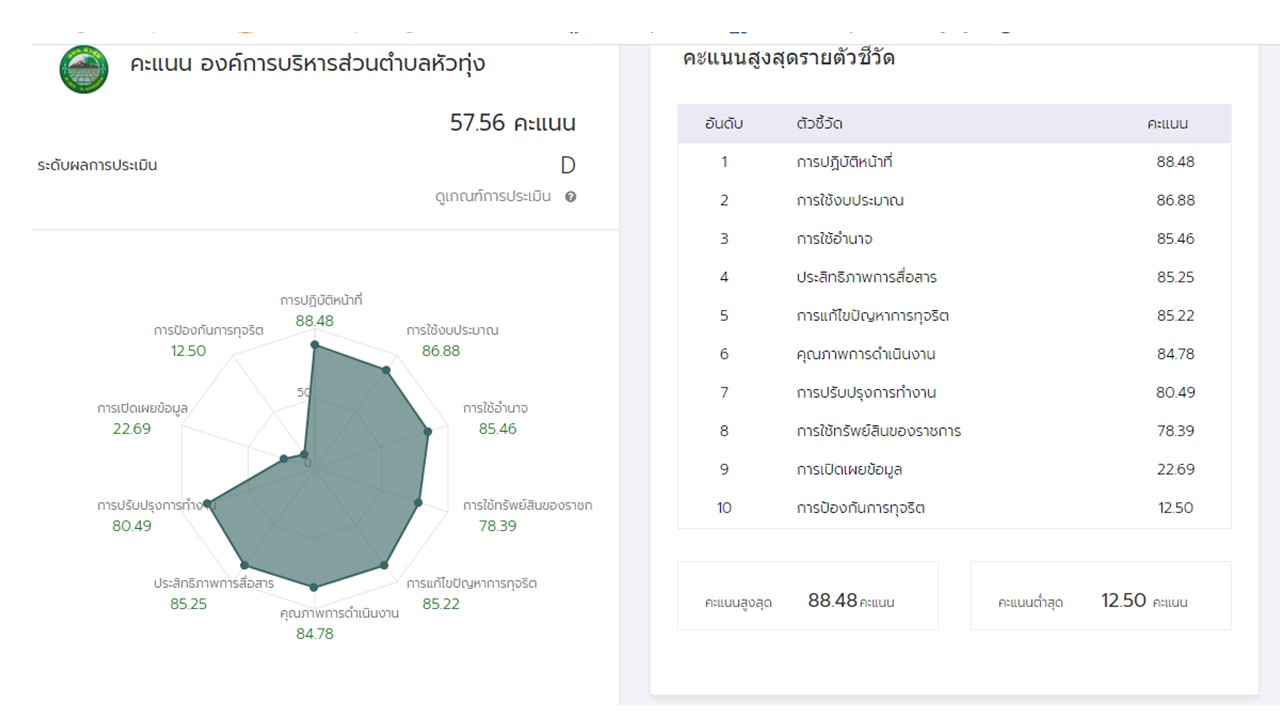Select table row การใช้อำนาจ

coord(954,239)
